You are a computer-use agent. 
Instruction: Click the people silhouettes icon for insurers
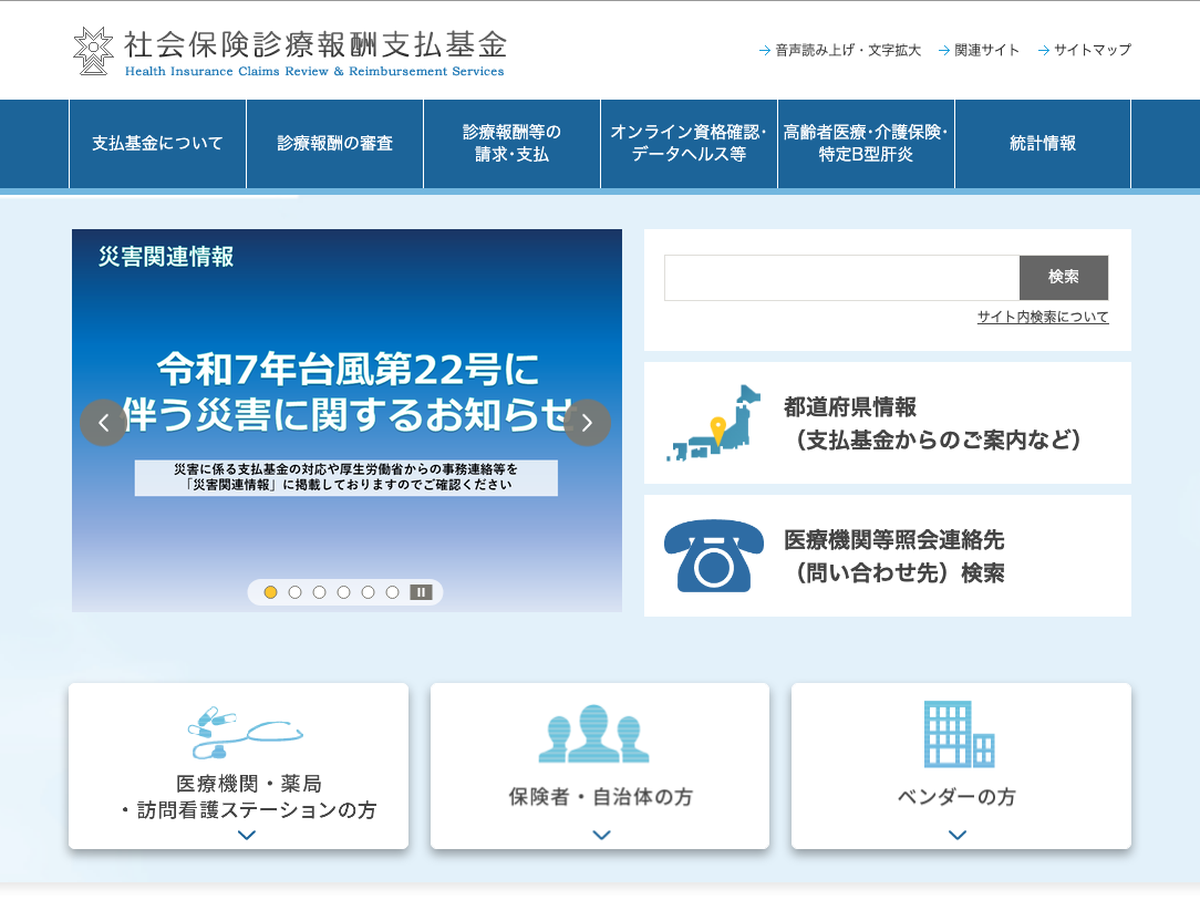[594, 733]
